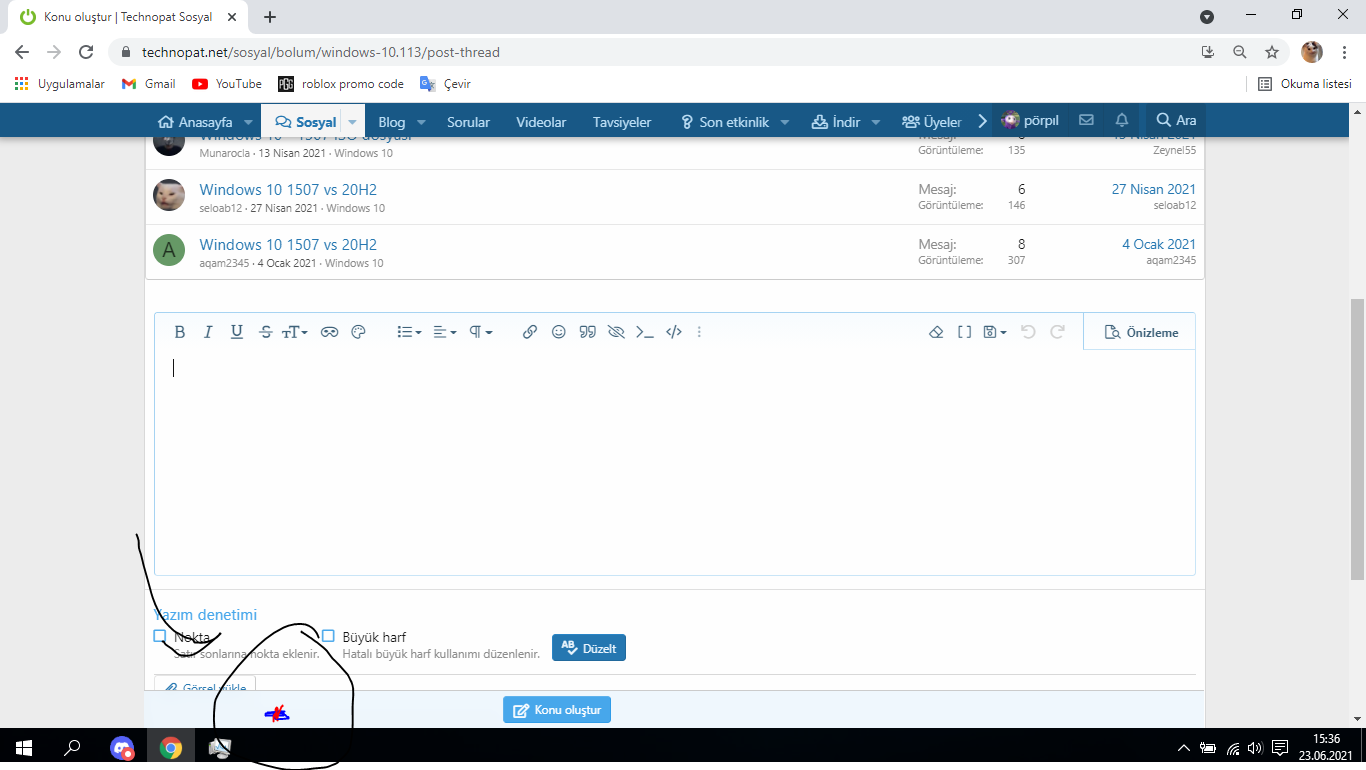
Task: Open the drafts save dropdown
Action: tap(995, 332)
